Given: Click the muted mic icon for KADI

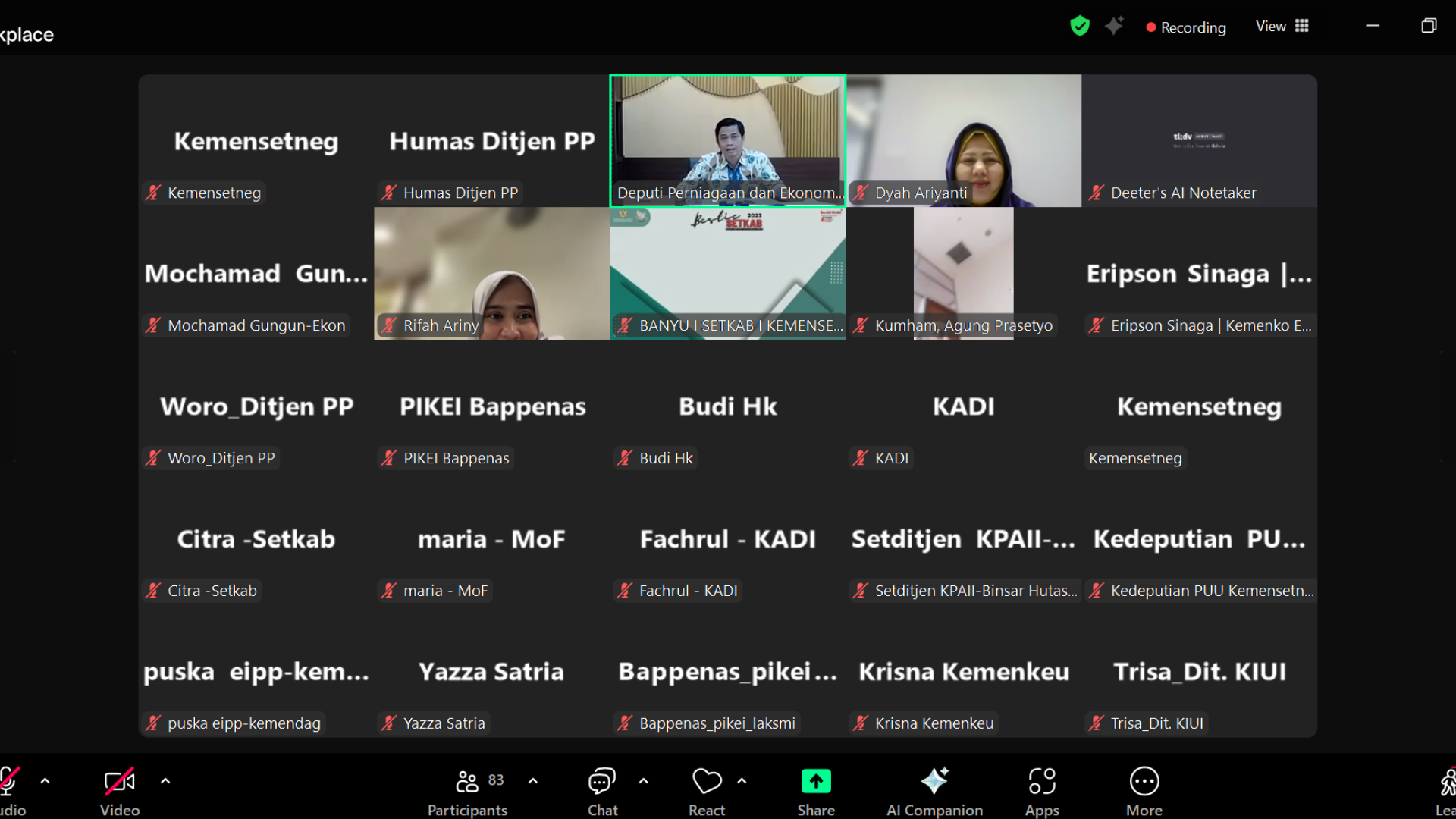Looking at the screenshot, I should coord(861,458).
